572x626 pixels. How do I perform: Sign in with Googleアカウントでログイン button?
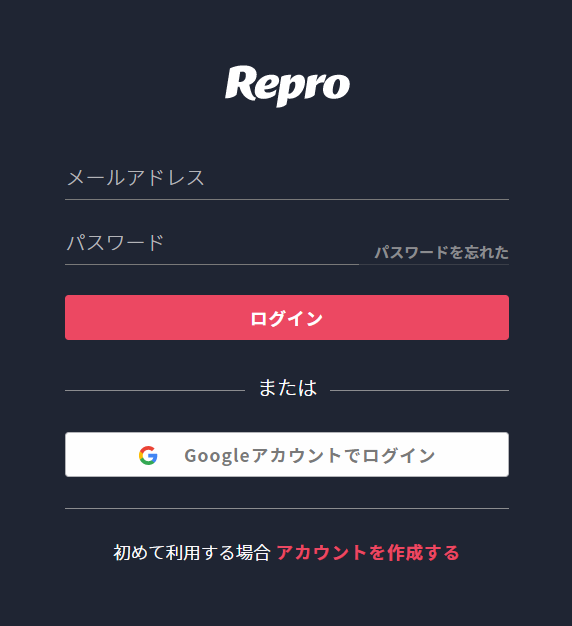(287, 454)
